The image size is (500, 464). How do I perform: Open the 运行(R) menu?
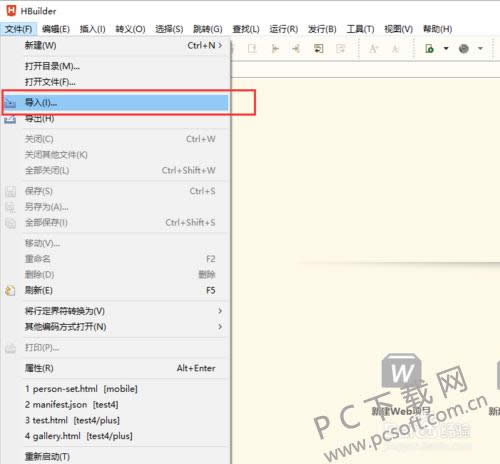(x=284, y=29)
